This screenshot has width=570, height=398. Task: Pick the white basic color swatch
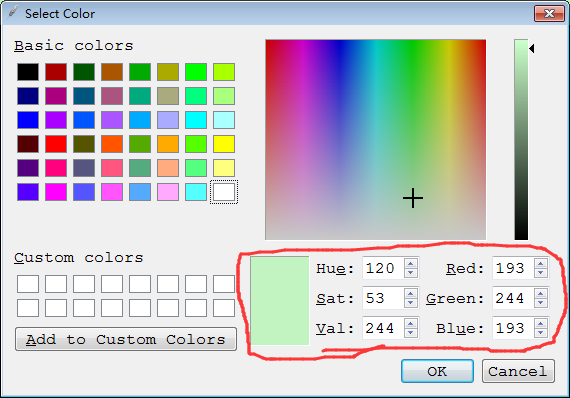(x=224, y=192)
